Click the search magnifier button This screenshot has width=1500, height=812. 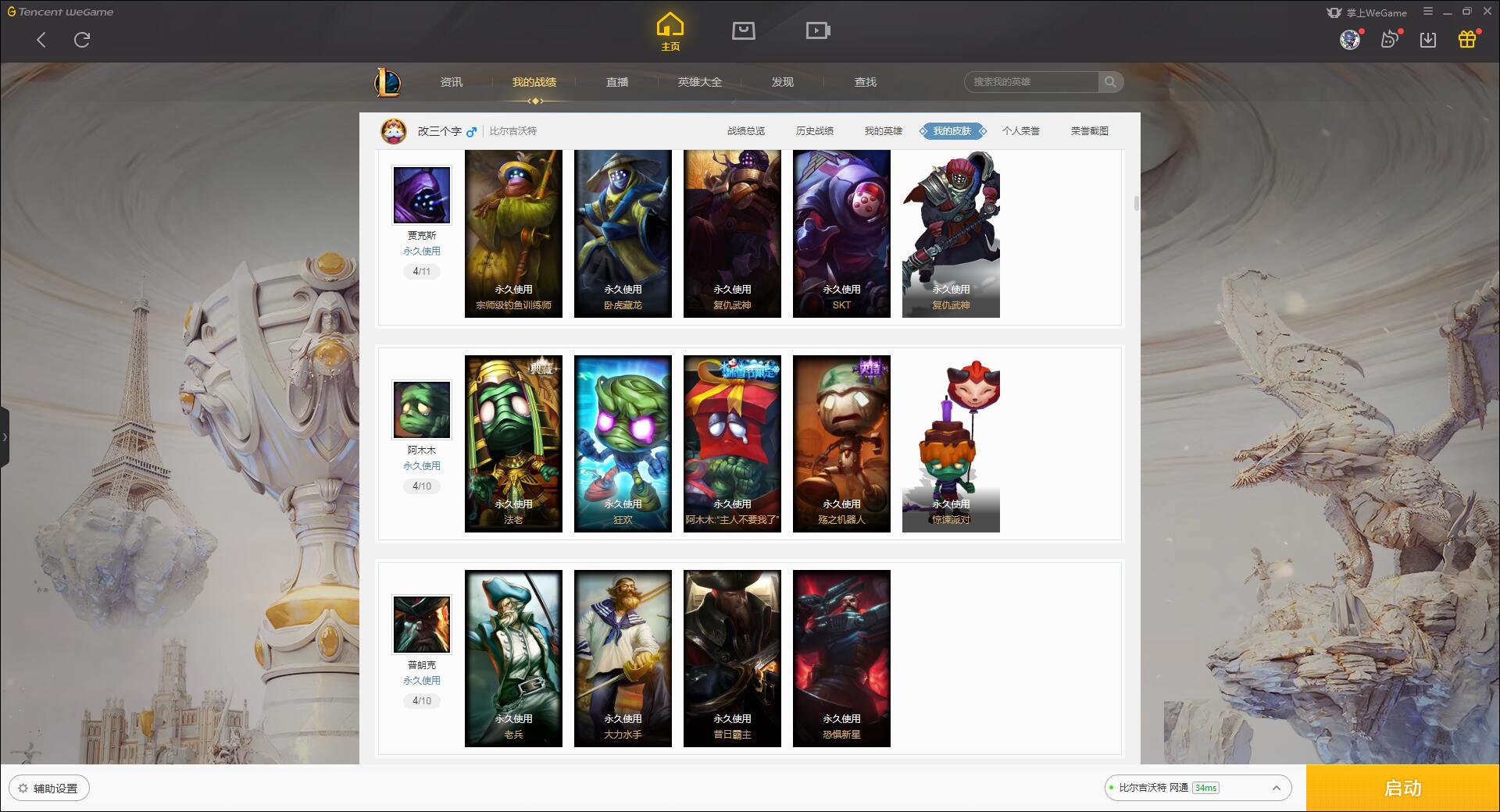tap(1110, 82)
